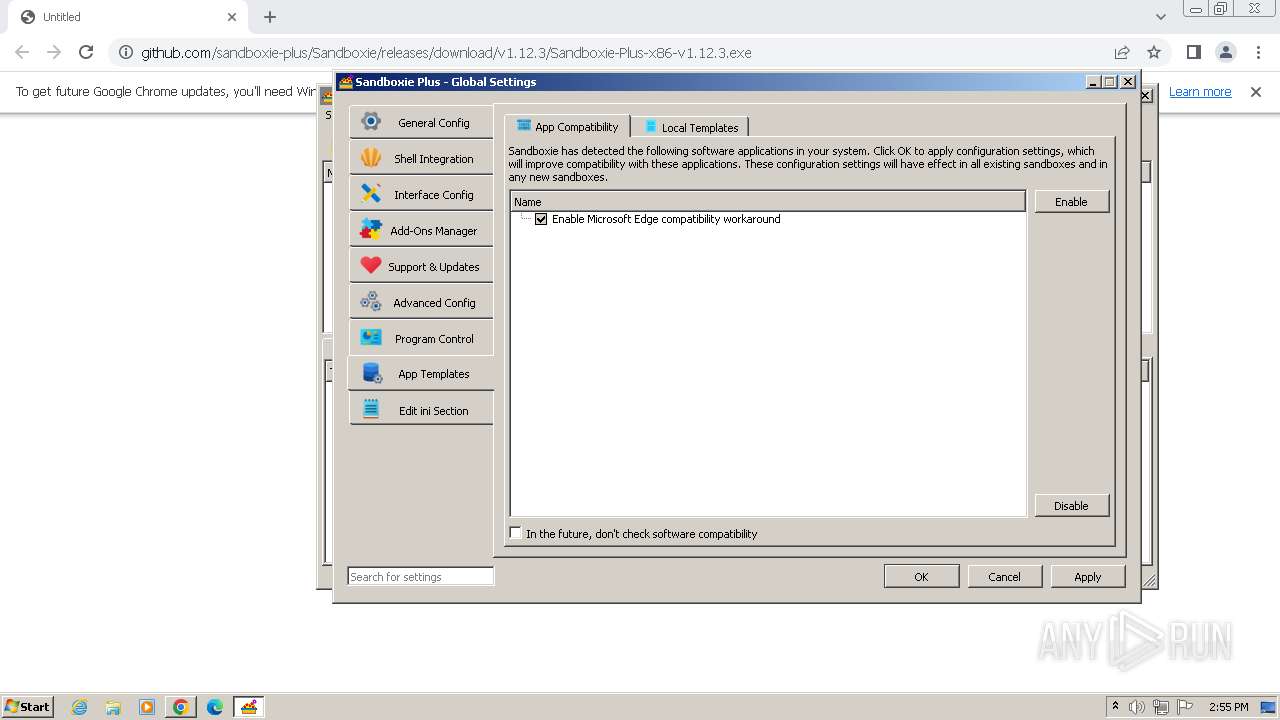Minimize the Global Settings window
1280x720 pixels.
1093,82
